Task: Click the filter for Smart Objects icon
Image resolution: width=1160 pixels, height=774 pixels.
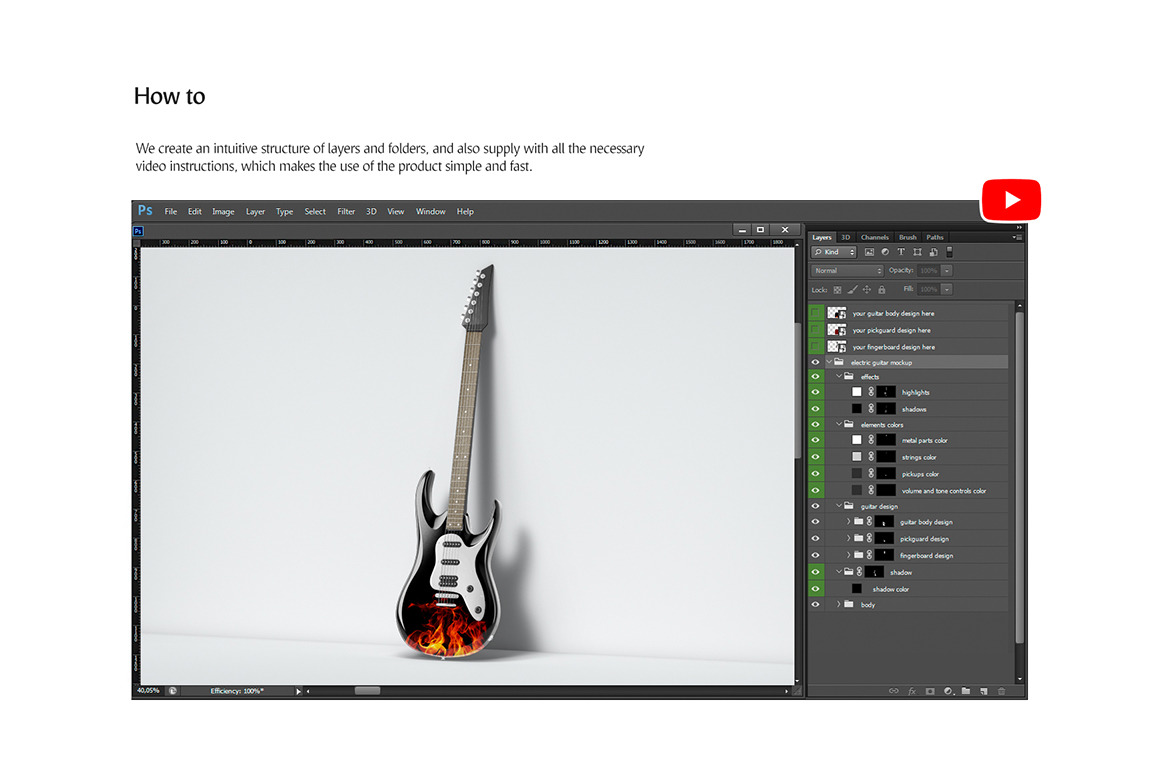Action: pyautogui.click(x=933, y=252)
